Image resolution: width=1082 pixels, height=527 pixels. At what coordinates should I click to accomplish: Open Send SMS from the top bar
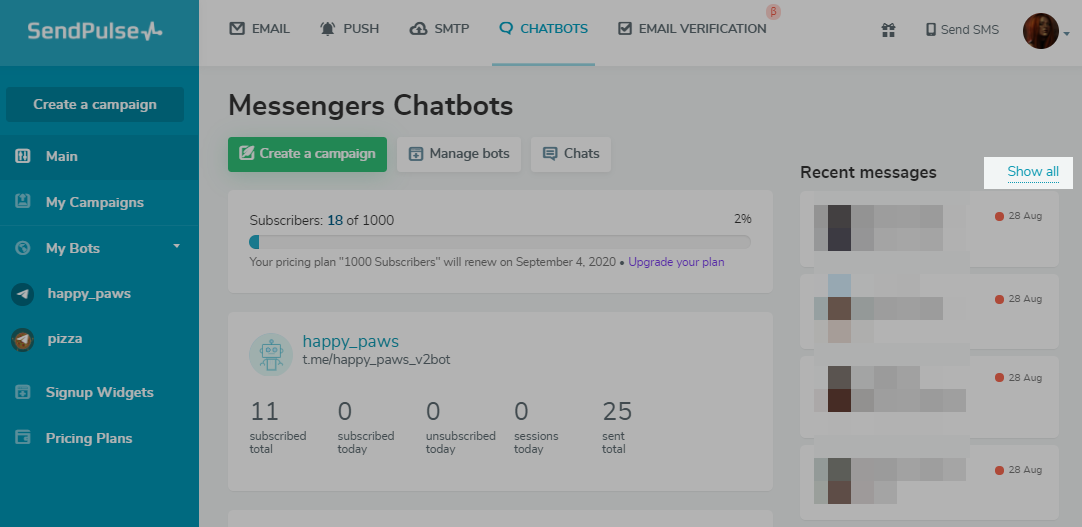pyautogui.click(x=962, y=30)
